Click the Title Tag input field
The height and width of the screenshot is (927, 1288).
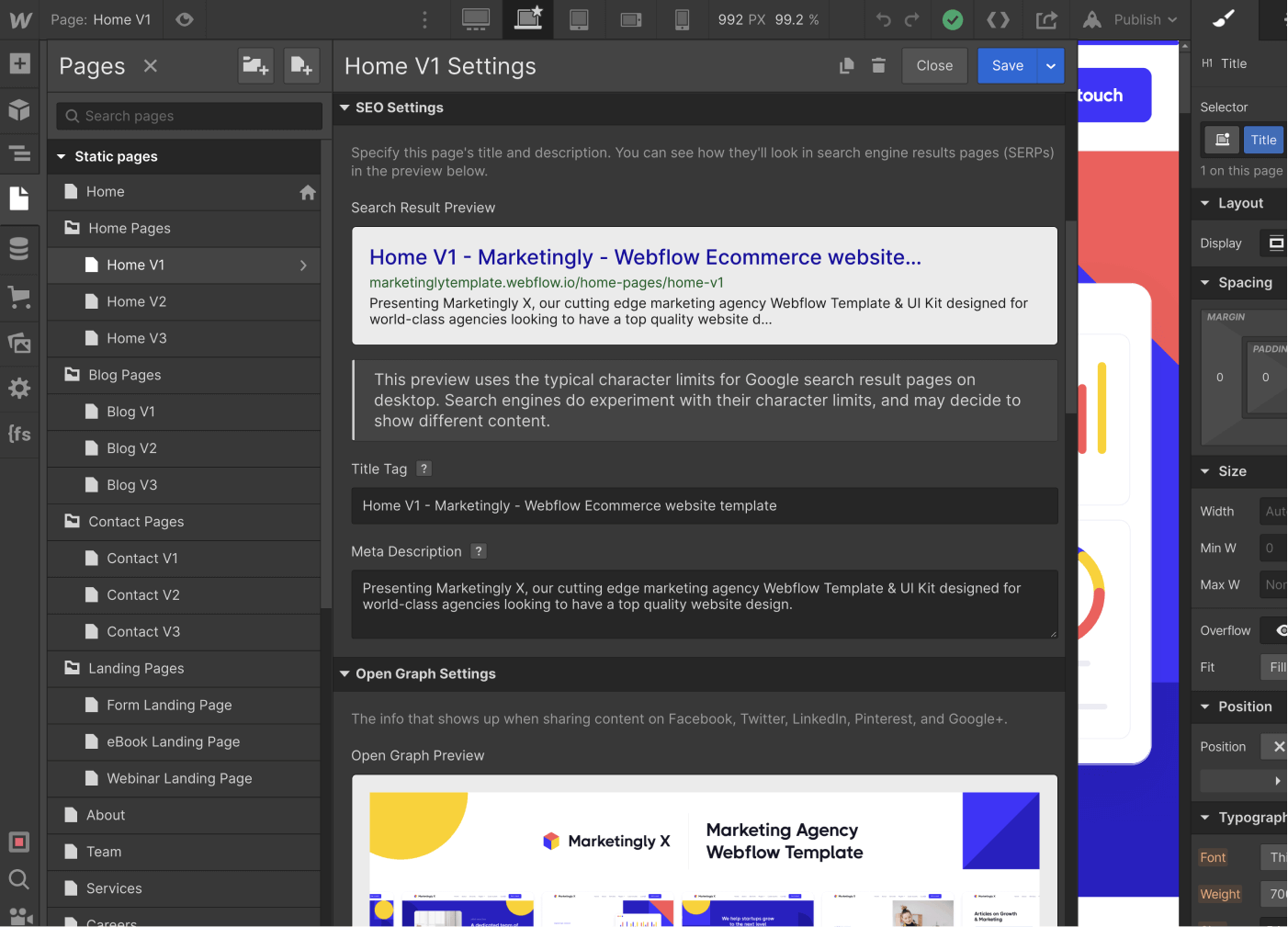(705, 506)
